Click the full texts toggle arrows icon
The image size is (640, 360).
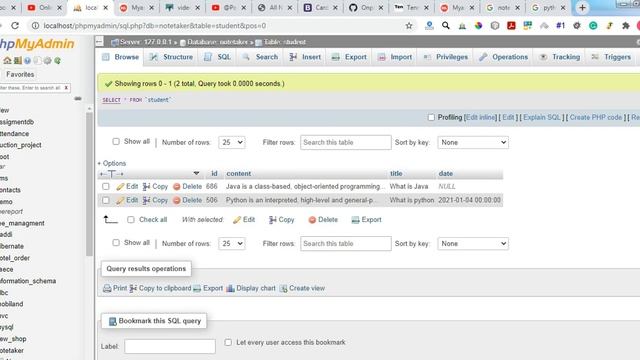(x=111, y=174)
